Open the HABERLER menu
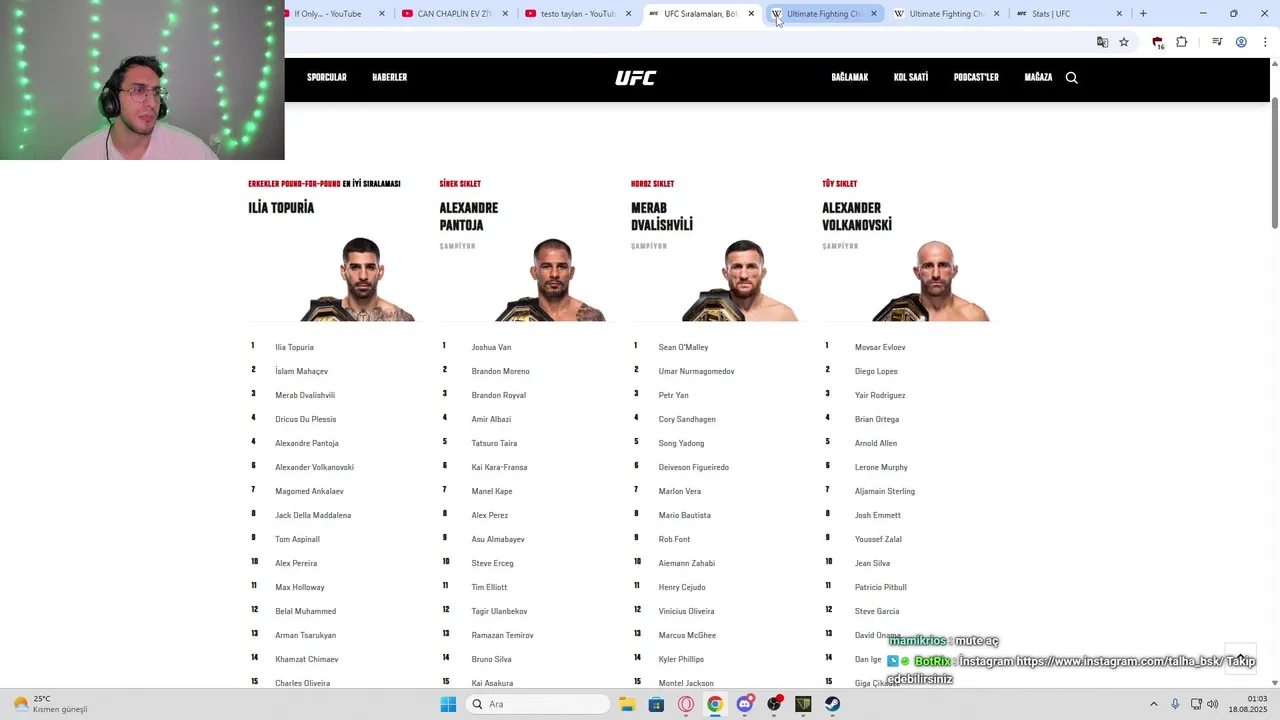The image size is (1280, 720). (x=390, y=78)
